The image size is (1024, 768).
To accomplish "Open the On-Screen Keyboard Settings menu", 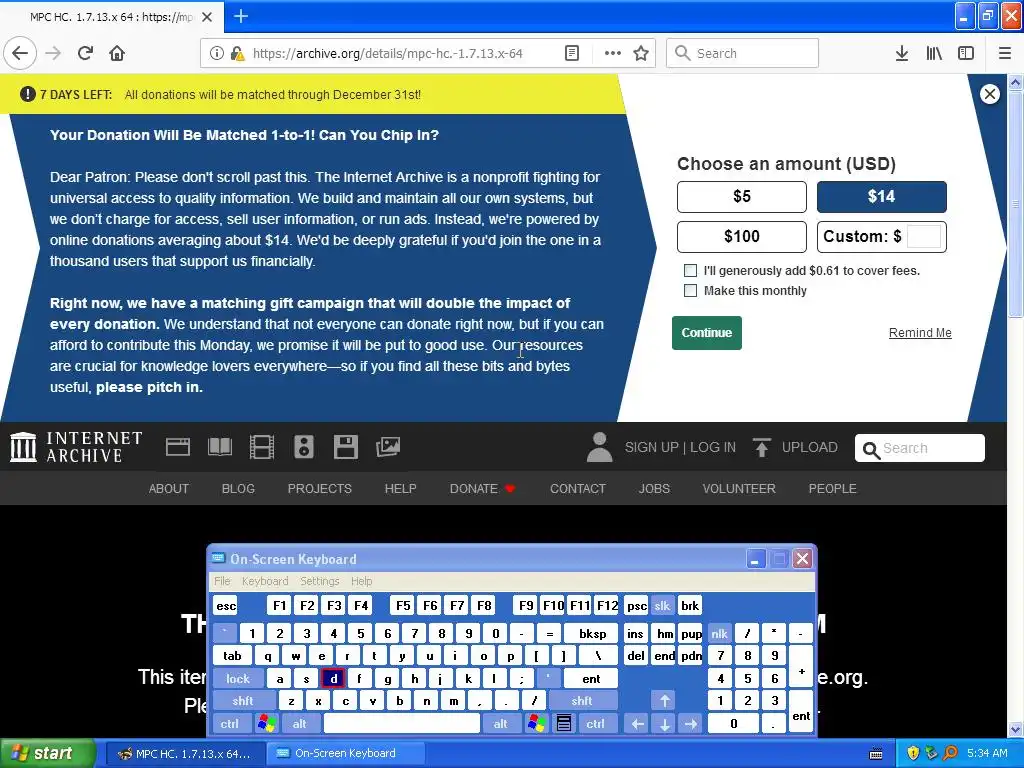I will pos(319,581).
